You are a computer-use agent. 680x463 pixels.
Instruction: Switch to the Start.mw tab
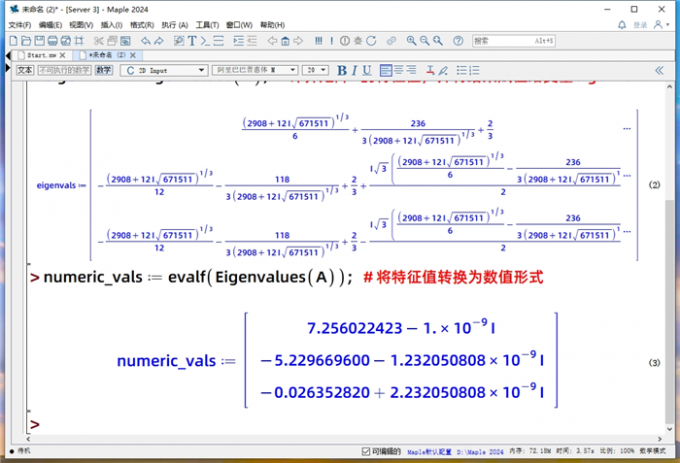tap(46, 55)
